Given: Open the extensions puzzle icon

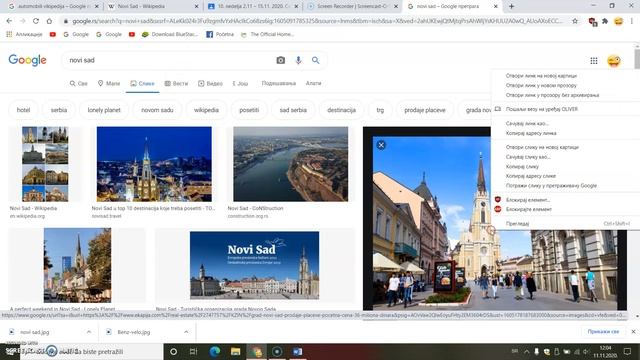Looking at the screenshot, I should [605, 21].
